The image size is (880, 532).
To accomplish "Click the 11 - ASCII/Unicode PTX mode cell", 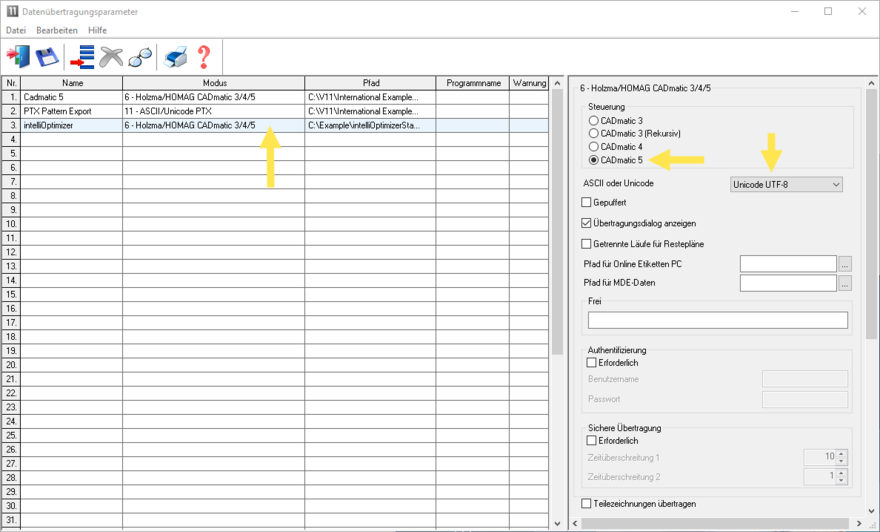I will tap(214, 111).
